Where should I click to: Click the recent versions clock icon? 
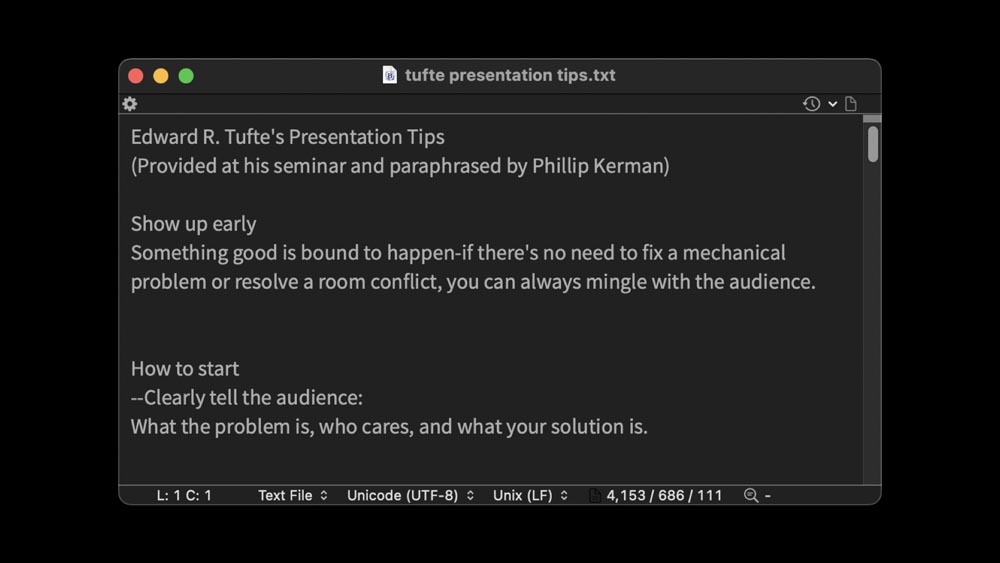pos(811,104)
